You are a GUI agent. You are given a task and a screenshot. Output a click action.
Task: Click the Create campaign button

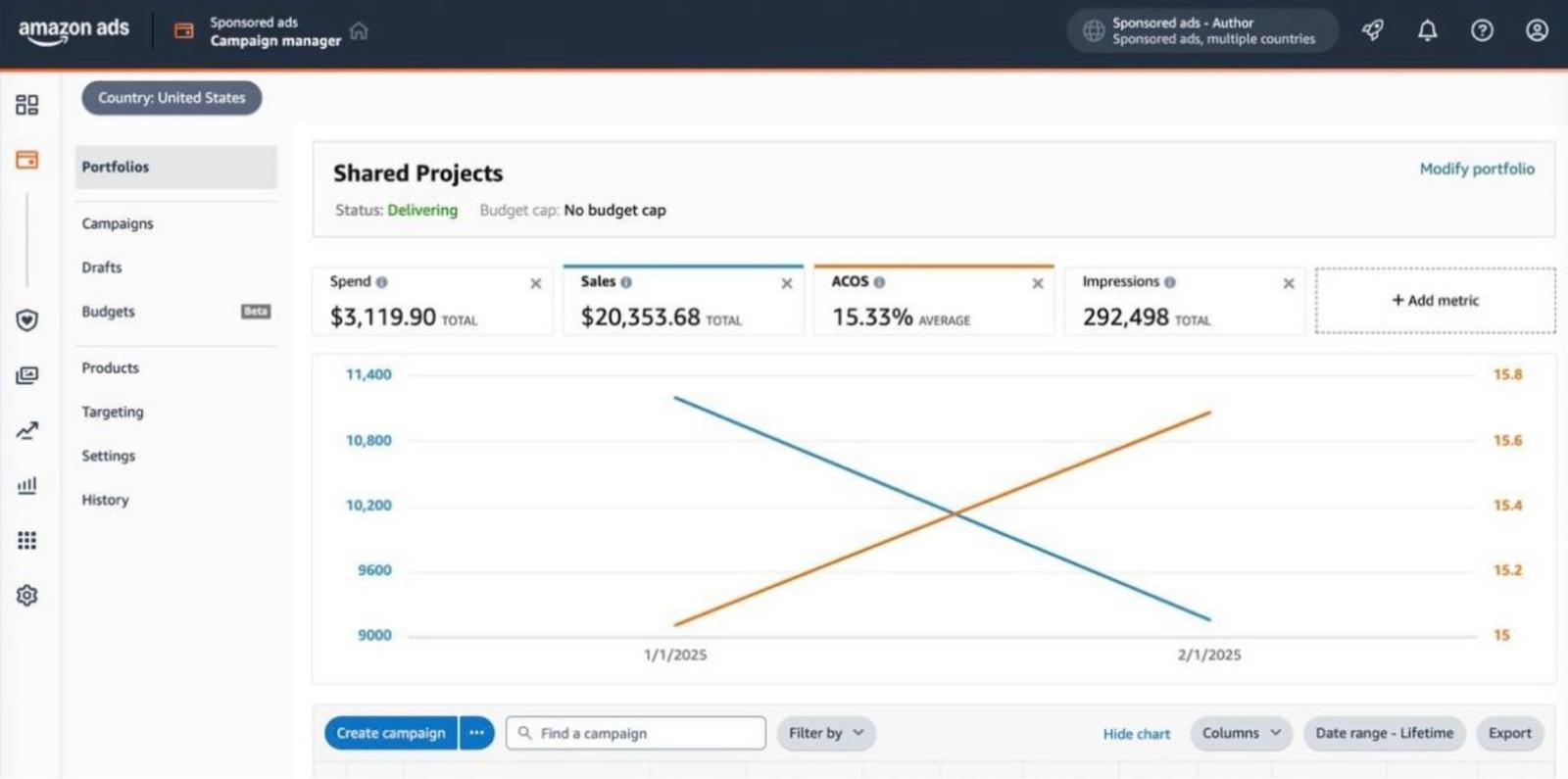click(390, 733)
